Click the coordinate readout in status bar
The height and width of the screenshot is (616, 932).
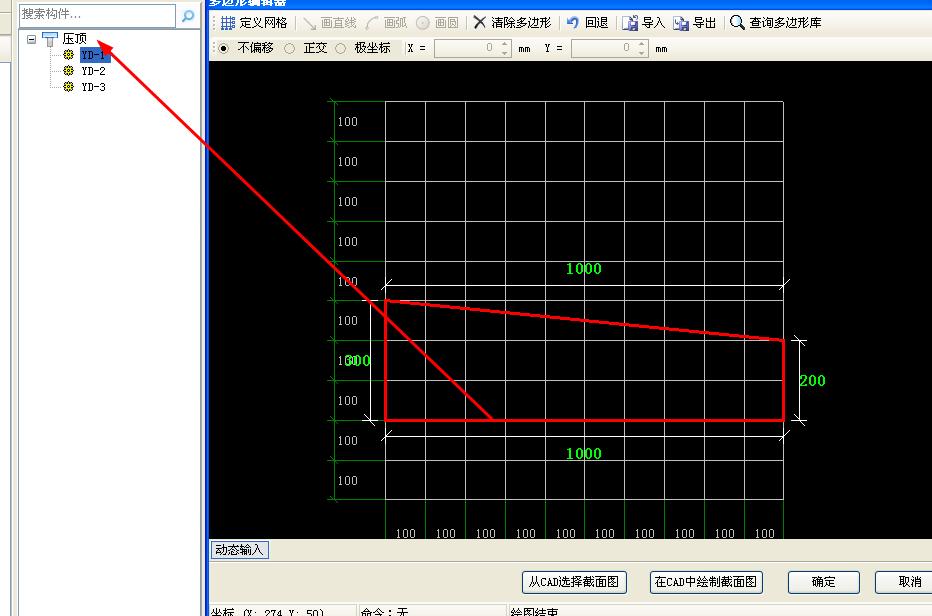point(267,611)
